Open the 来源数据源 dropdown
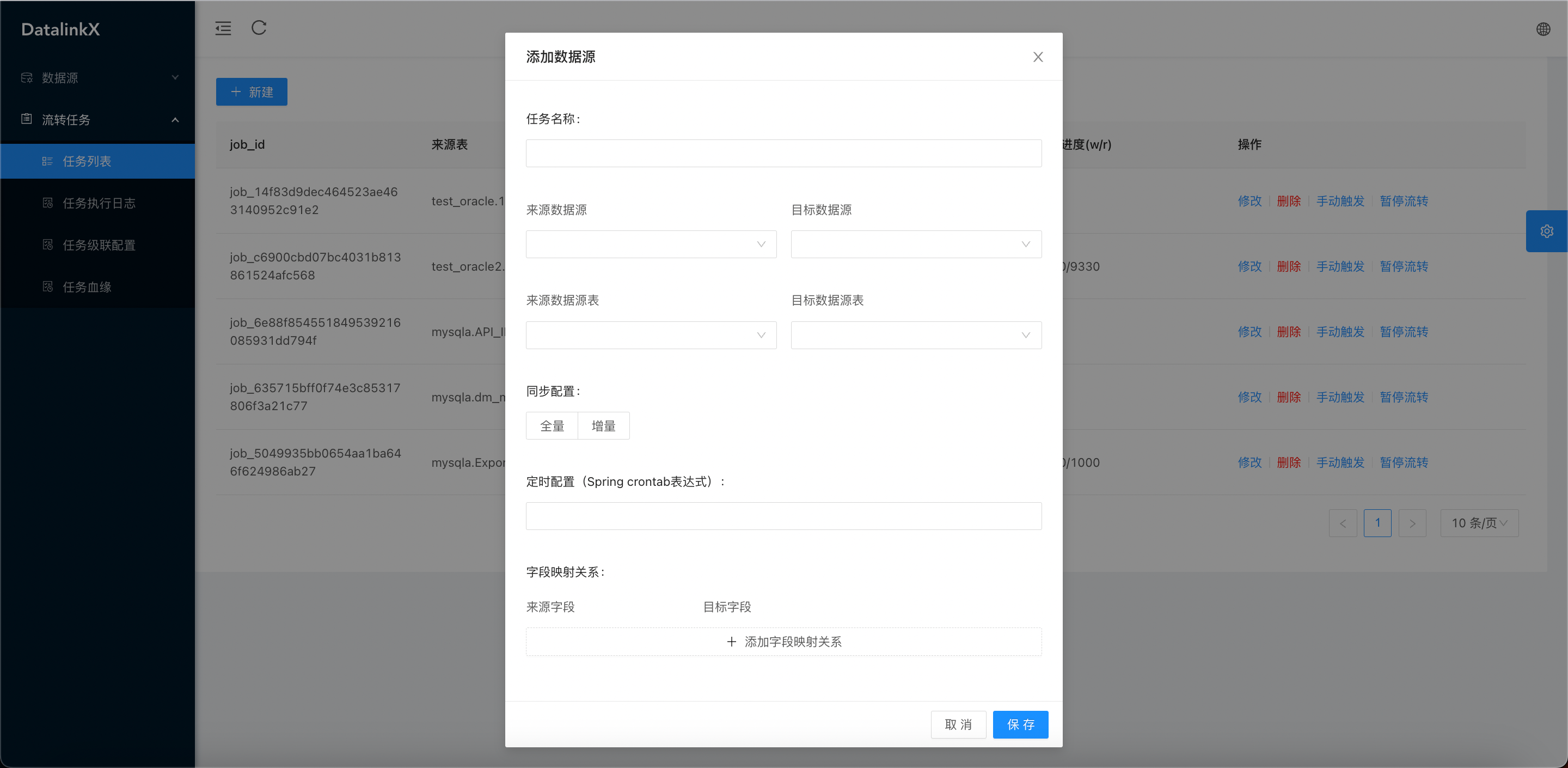This screenshot has width=1568, height=768. point(651,244)
